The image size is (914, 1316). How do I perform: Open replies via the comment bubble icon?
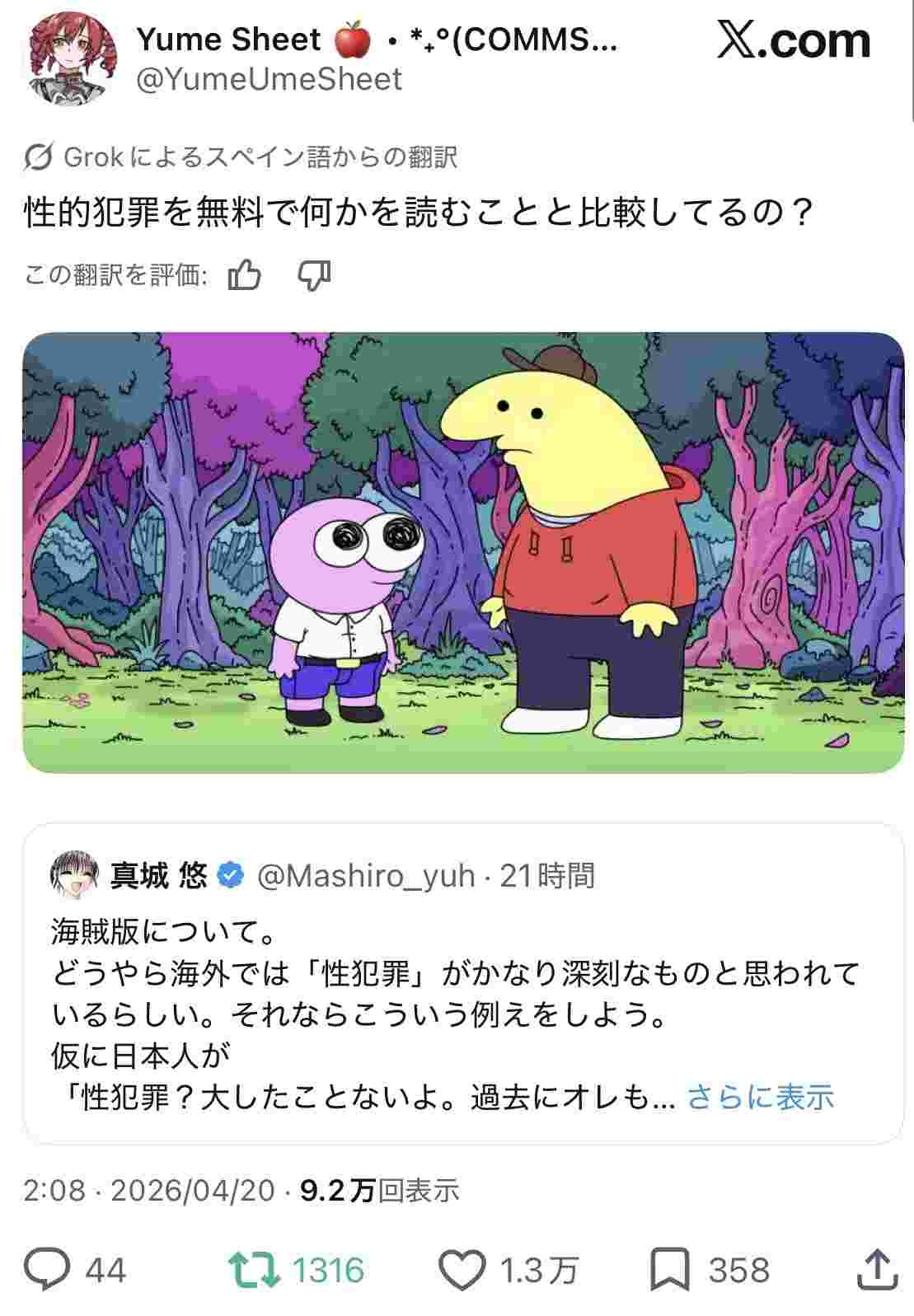coord(46,1270)
